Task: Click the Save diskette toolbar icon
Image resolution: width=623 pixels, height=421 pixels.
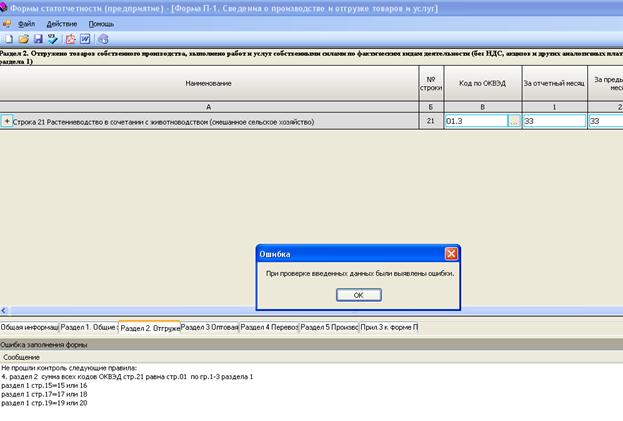Action: (x=37, y=39)
